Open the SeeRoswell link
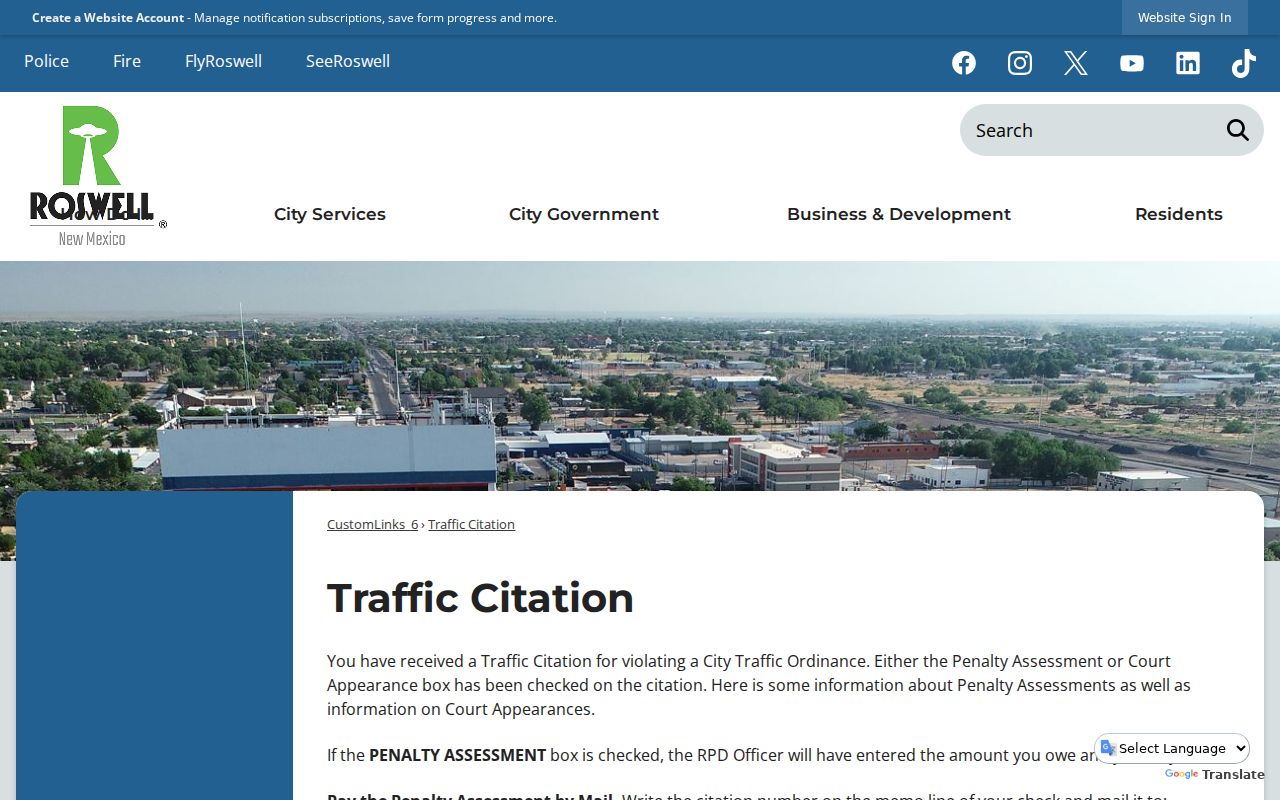This screenshot has height=800, width=1280. pyautogui.click(x=348, y=61)
